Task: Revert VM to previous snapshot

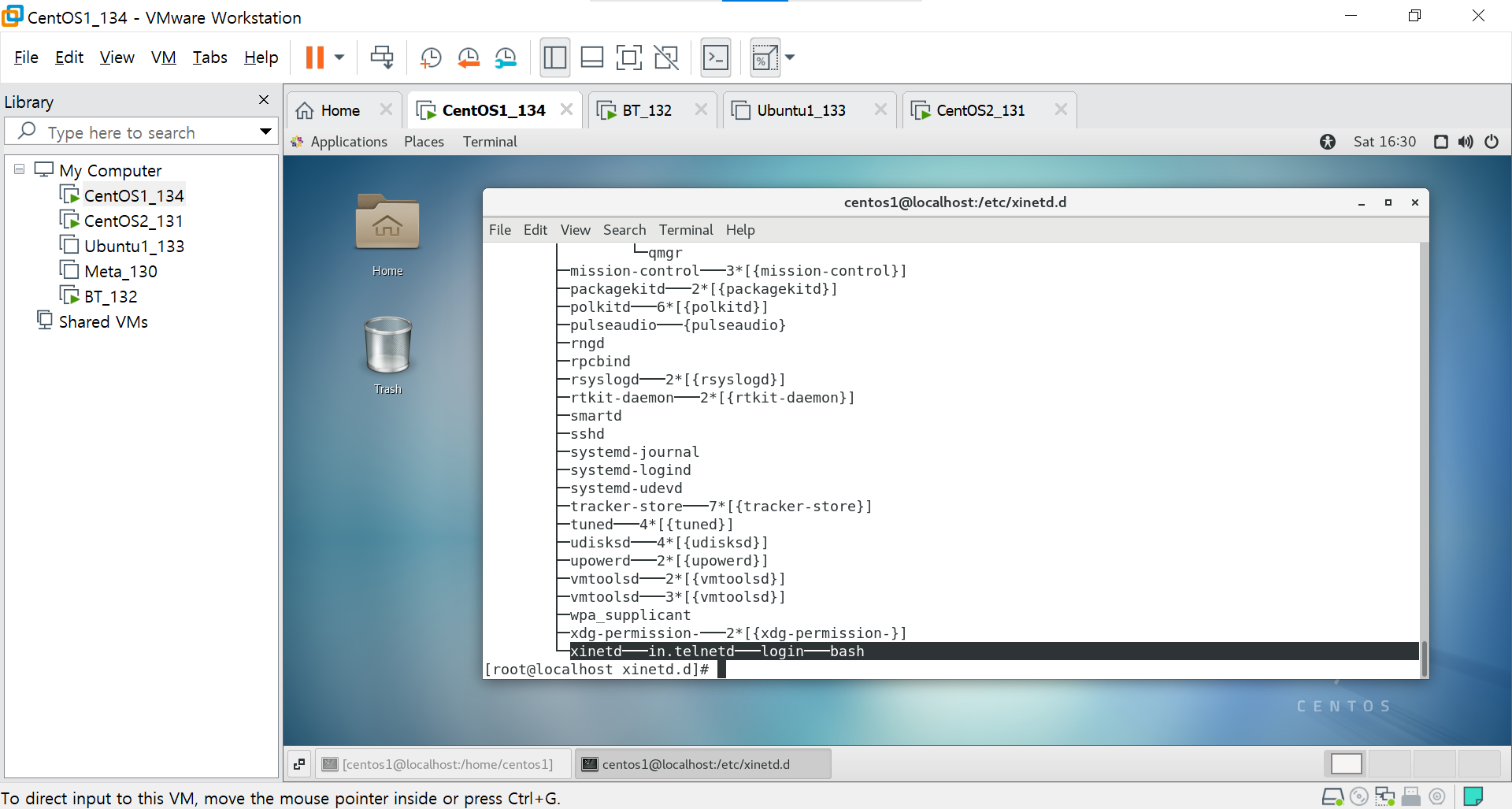Action: (469, 58)
